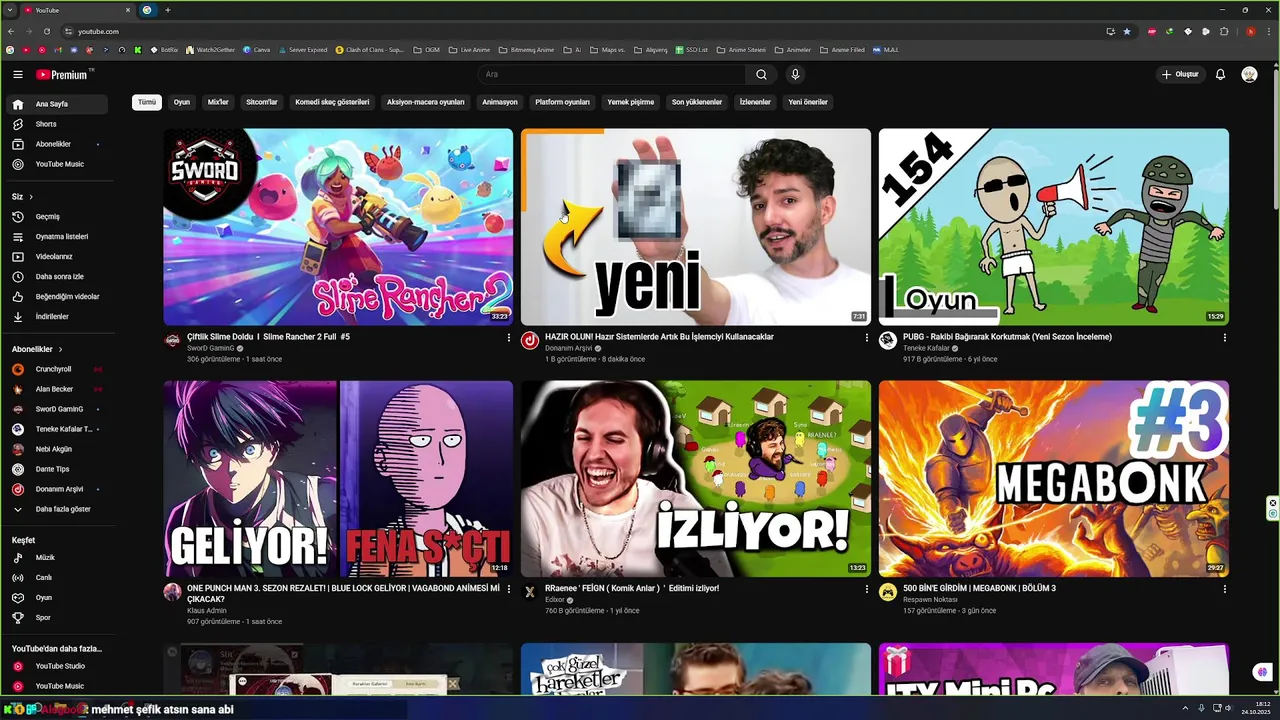This screenshot has width=1280, height=720.
Task: Open YouTube Music in upper sidebar
Action: click(x=60, y=164)
